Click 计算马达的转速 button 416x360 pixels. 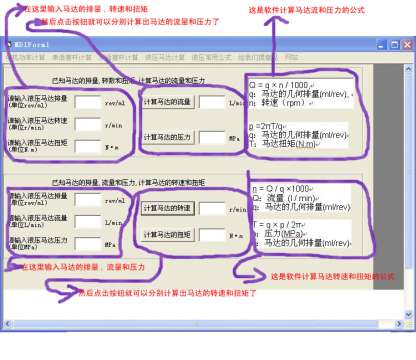[168, 208]
